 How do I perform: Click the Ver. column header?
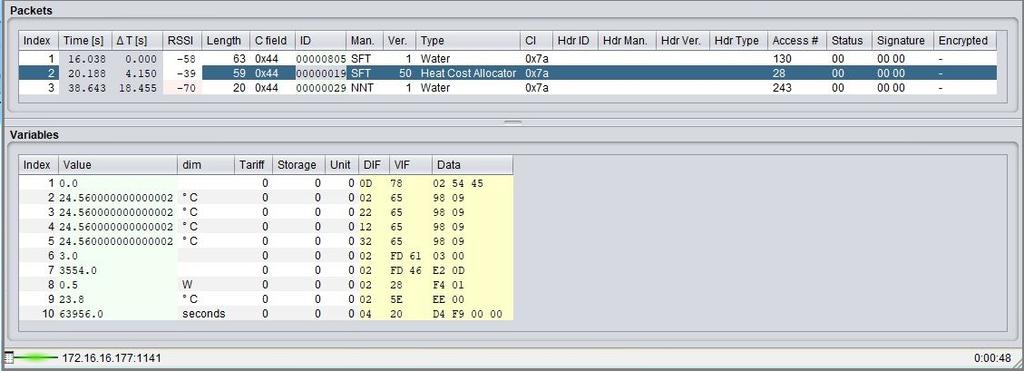(x=400, y=40)
